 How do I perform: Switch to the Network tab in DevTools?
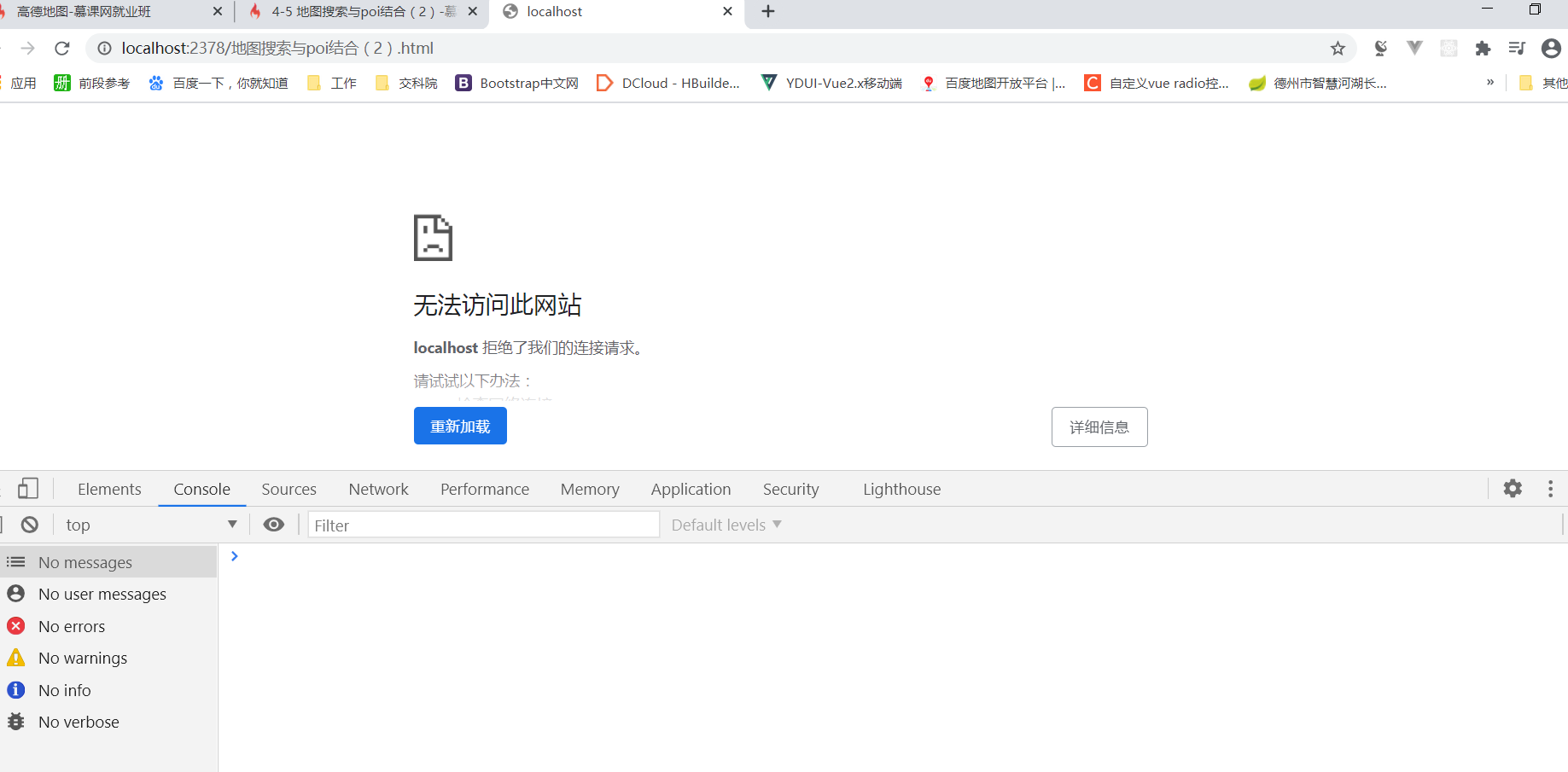(x=378, y=488)
